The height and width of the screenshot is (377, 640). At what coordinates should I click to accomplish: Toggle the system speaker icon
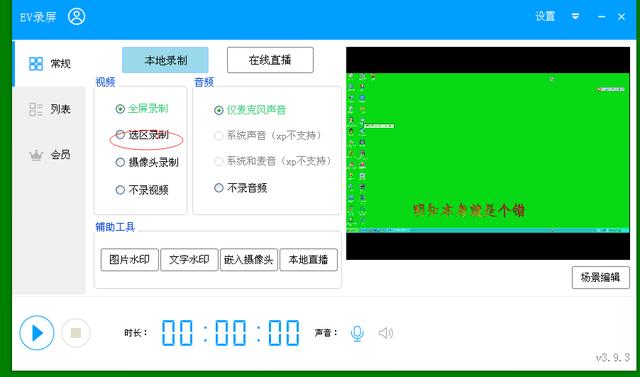pos(386,333)
